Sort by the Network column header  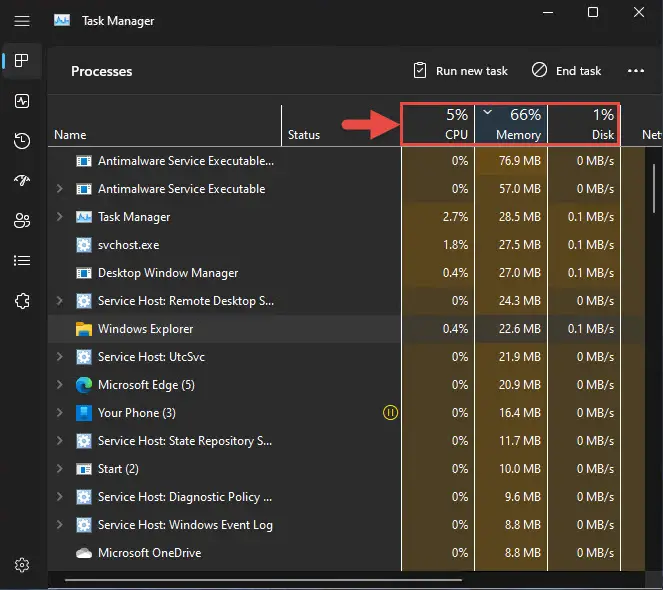641,126
